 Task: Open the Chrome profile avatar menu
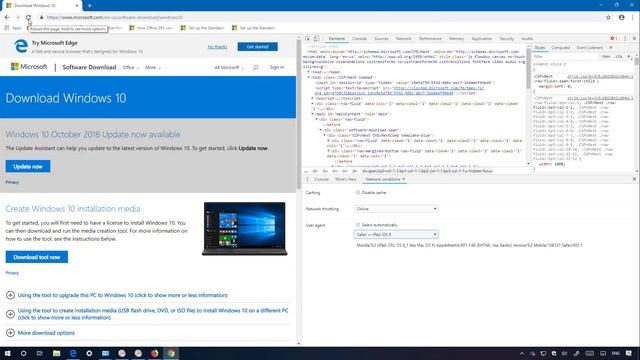(x=621, y=18)
